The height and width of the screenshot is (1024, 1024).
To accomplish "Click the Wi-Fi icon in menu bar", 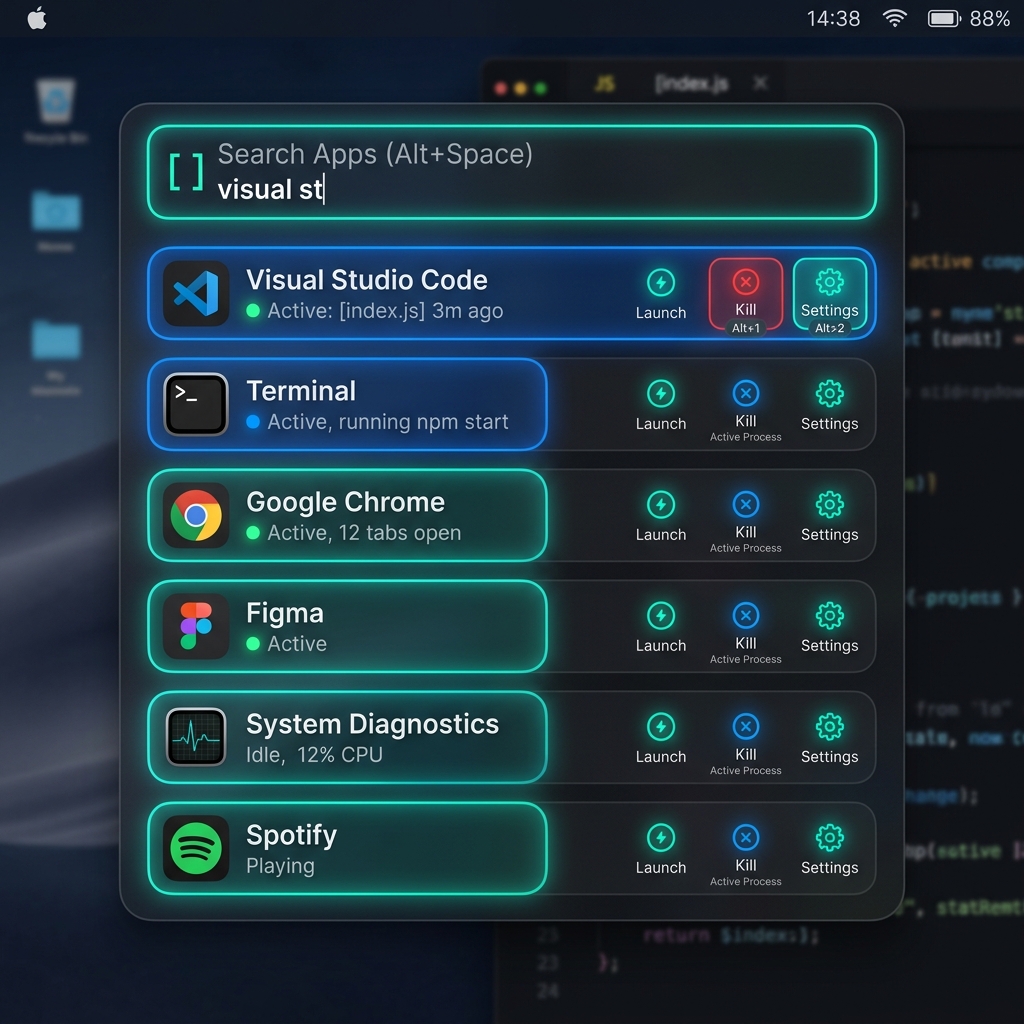I will click(895, 18).
